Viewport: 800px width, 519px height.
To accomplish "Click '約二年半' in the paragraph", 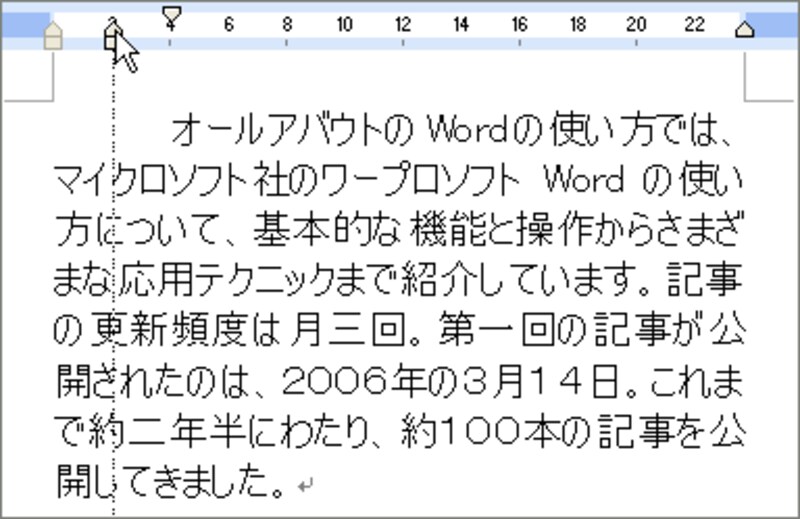I will (167, 431).
